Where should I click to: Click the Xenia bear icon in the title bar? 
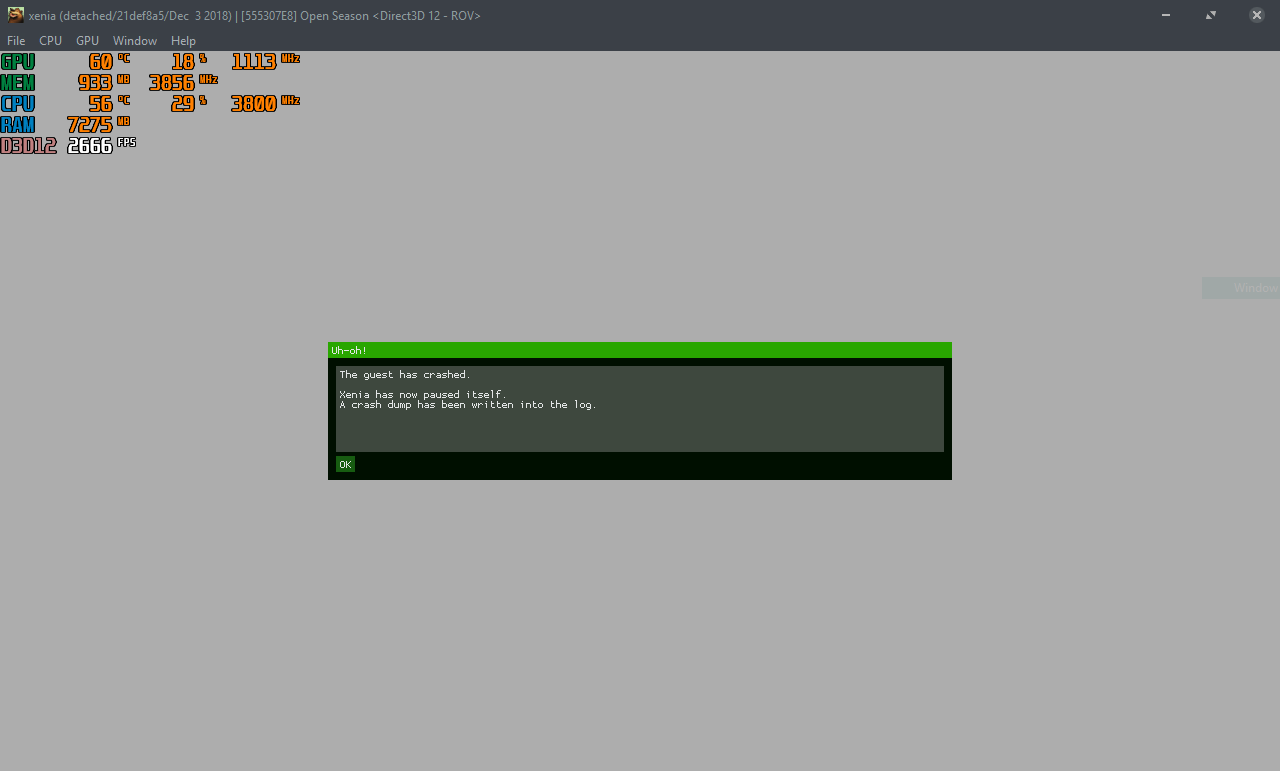pyautogui.click(x=15, y=15)
